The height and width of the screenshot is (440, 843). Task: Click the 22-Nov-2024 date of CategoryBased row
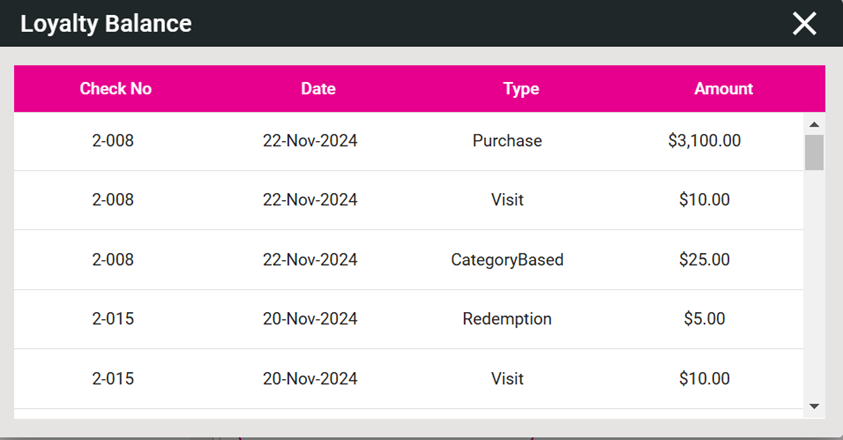(310, 260)
